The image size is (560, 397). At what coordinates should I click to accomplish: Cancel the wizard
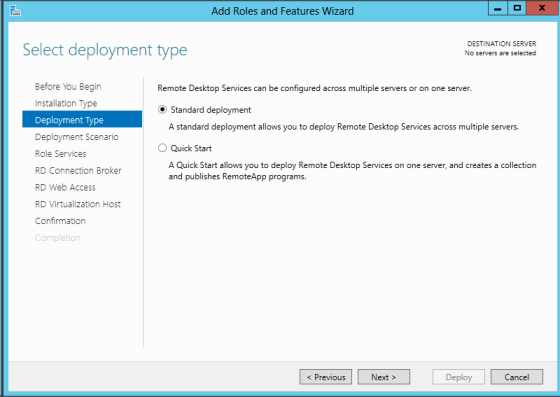tap(517, 377)
